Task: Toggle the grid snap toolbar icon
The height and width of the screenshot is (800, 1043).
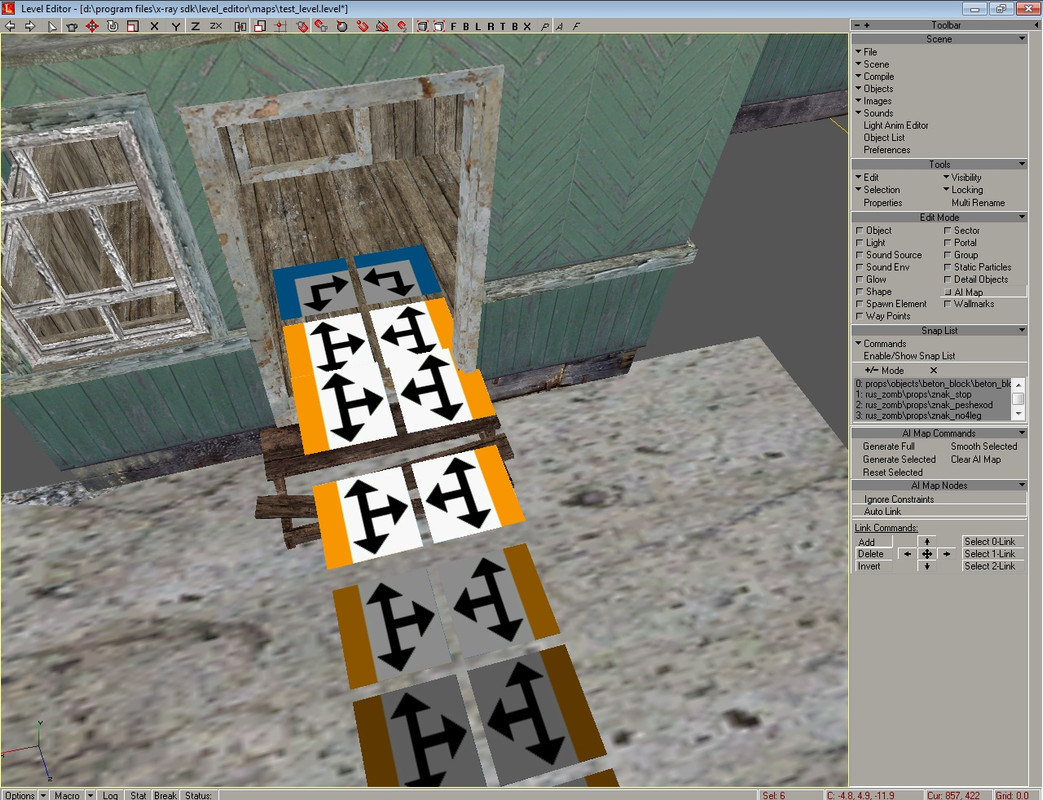Action: [280, 26]
